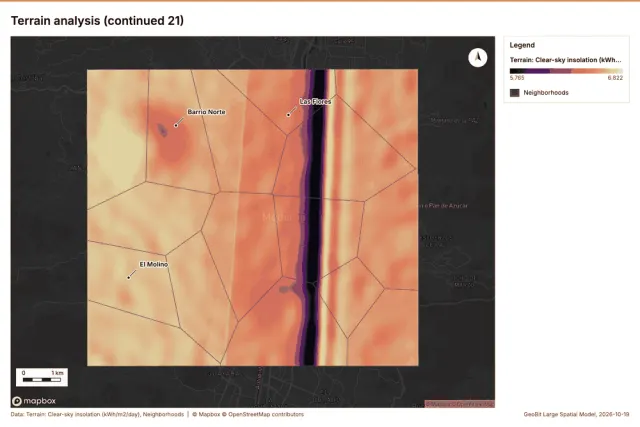This screenshot has width=640, height=427.
Task: Click the 5.765 minimum legend value
Action: [517, 78]
